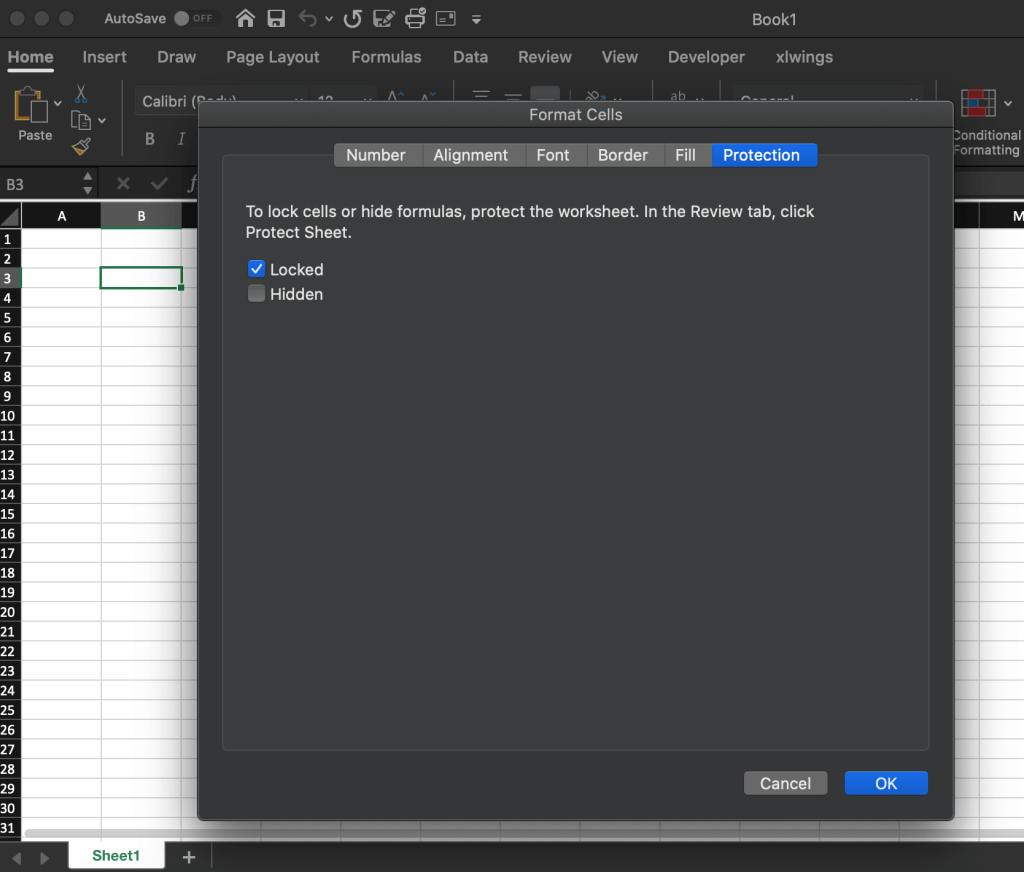
Task: Select the Format Painter brush icon
Action: pyautogui.click(x=81, y=147)
